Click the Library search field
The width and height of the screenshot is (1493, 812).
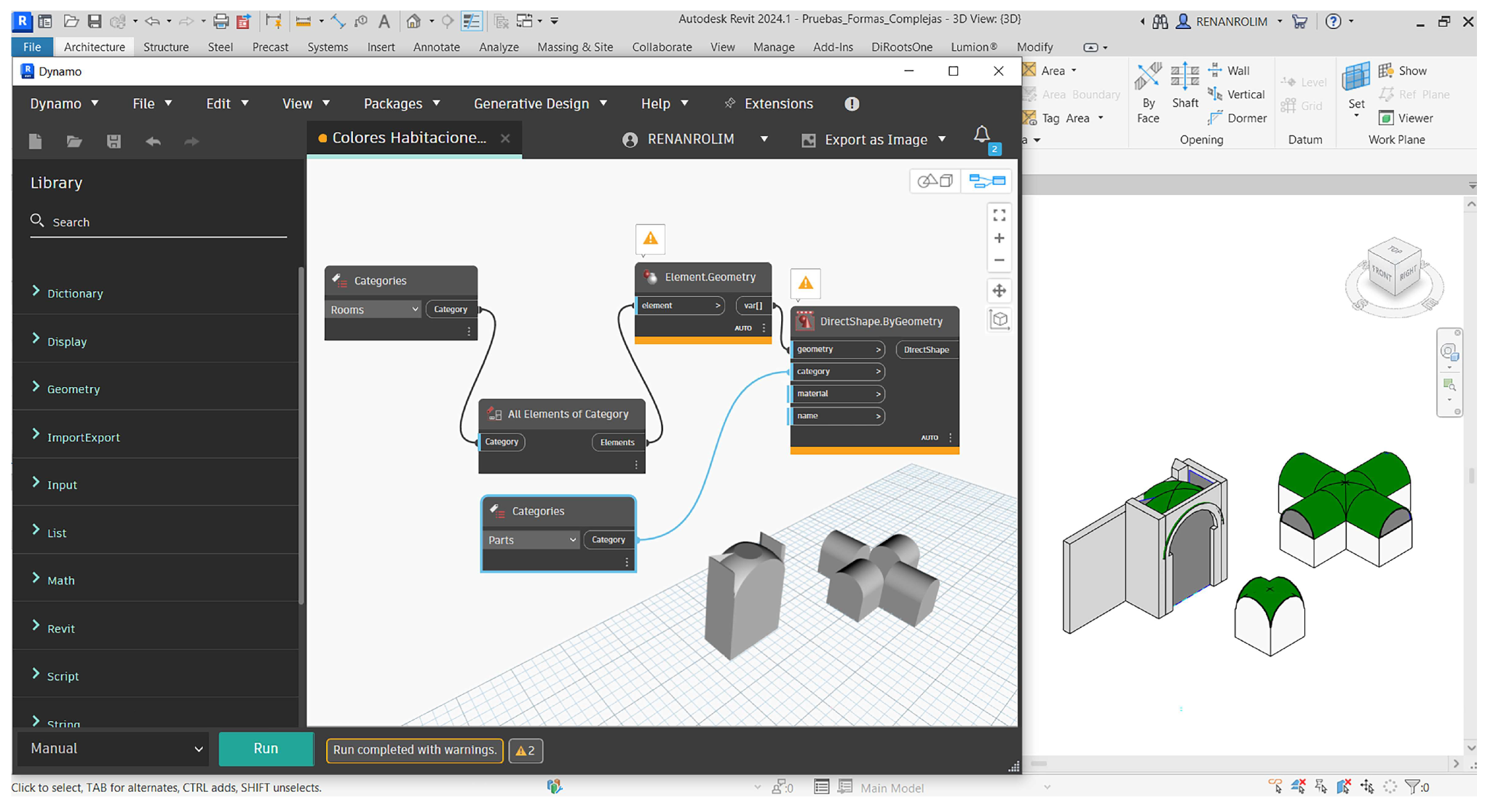click(x=160, y=222)
